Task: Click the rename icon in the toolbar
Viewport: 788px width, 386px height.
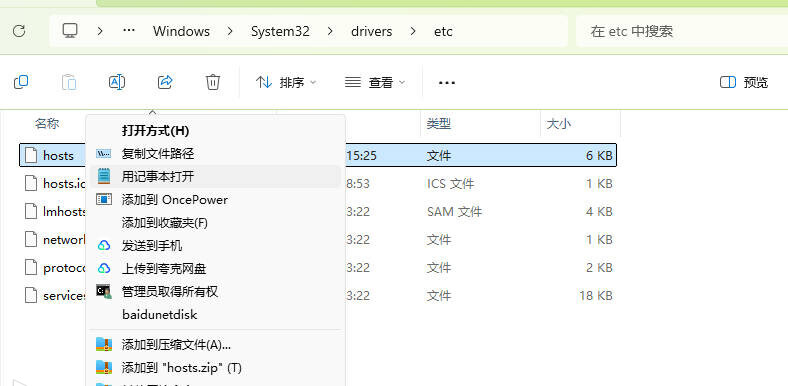Action: coord(117,82)
